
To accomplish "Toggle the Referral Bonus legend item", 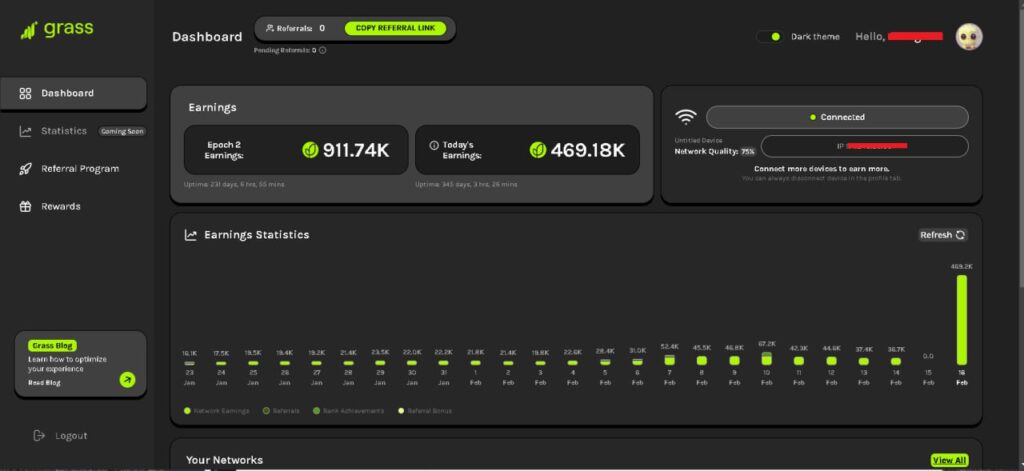I will coord(424,411).
